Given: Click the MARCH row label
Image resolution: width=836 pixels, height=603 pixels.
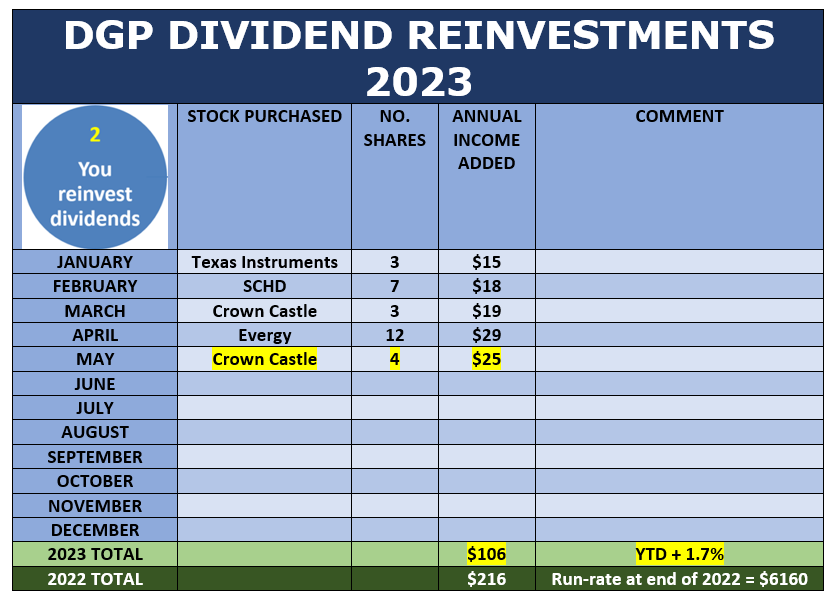Looking at the screenshot, I should coord(95,311).
